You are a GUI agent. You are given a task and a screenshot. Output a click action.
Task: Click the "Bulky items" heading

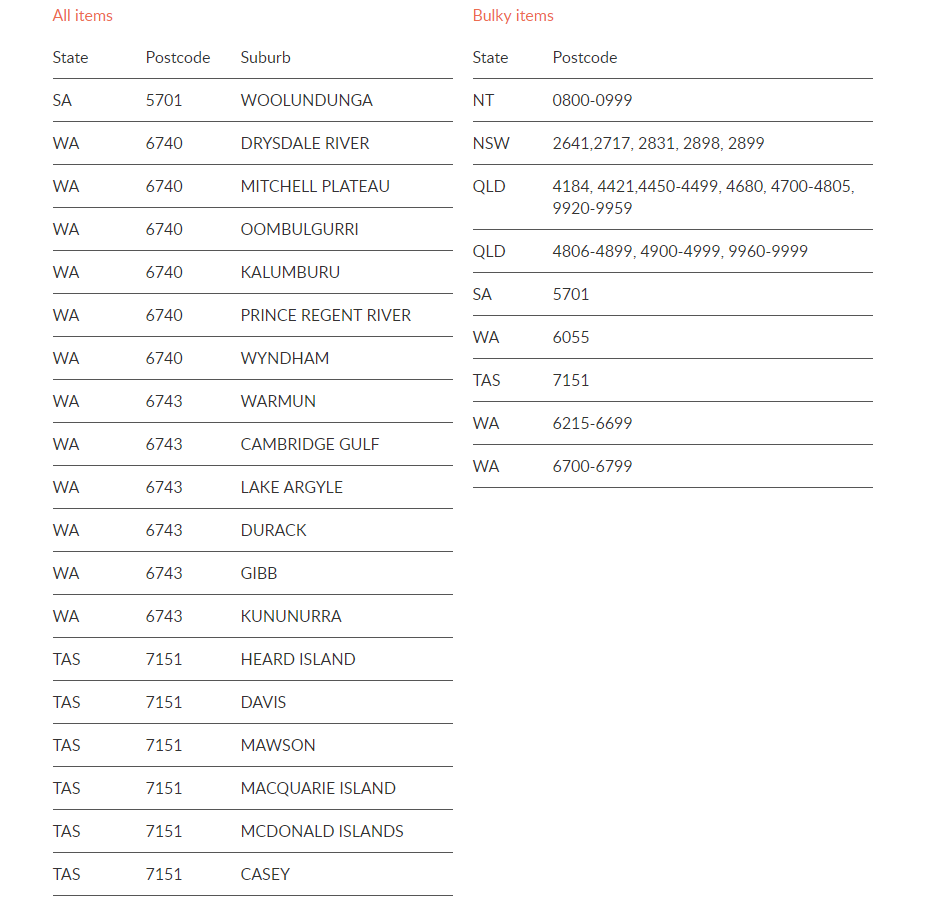[x=513, y=16]
